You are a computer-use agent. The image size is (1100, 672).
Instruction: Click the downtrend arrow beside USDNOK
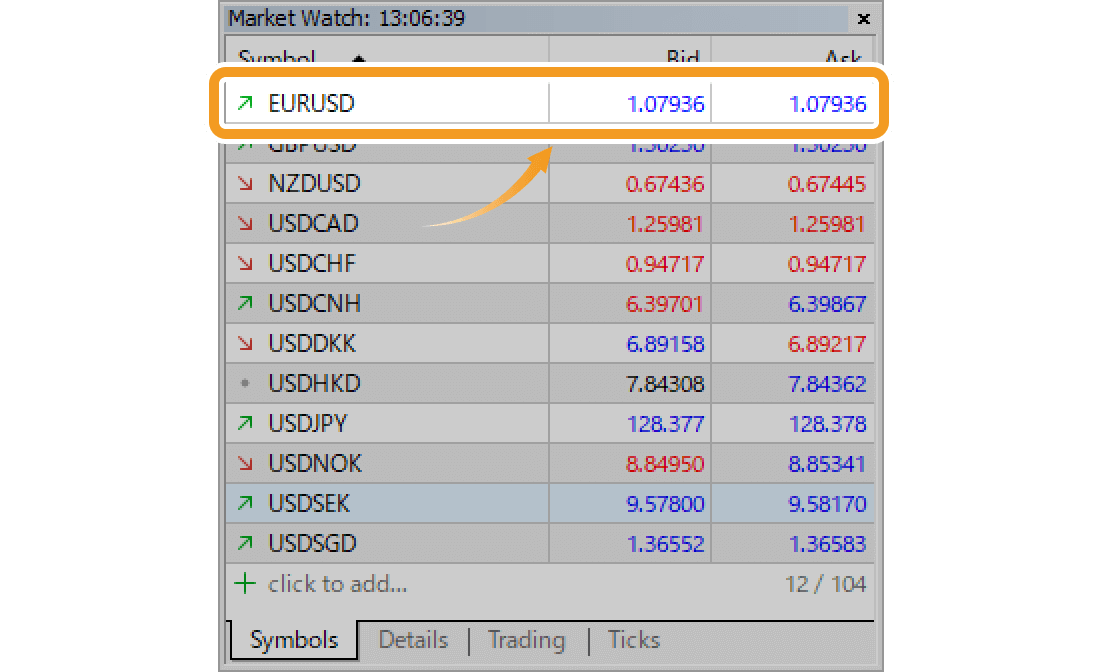tap(246, 463)
